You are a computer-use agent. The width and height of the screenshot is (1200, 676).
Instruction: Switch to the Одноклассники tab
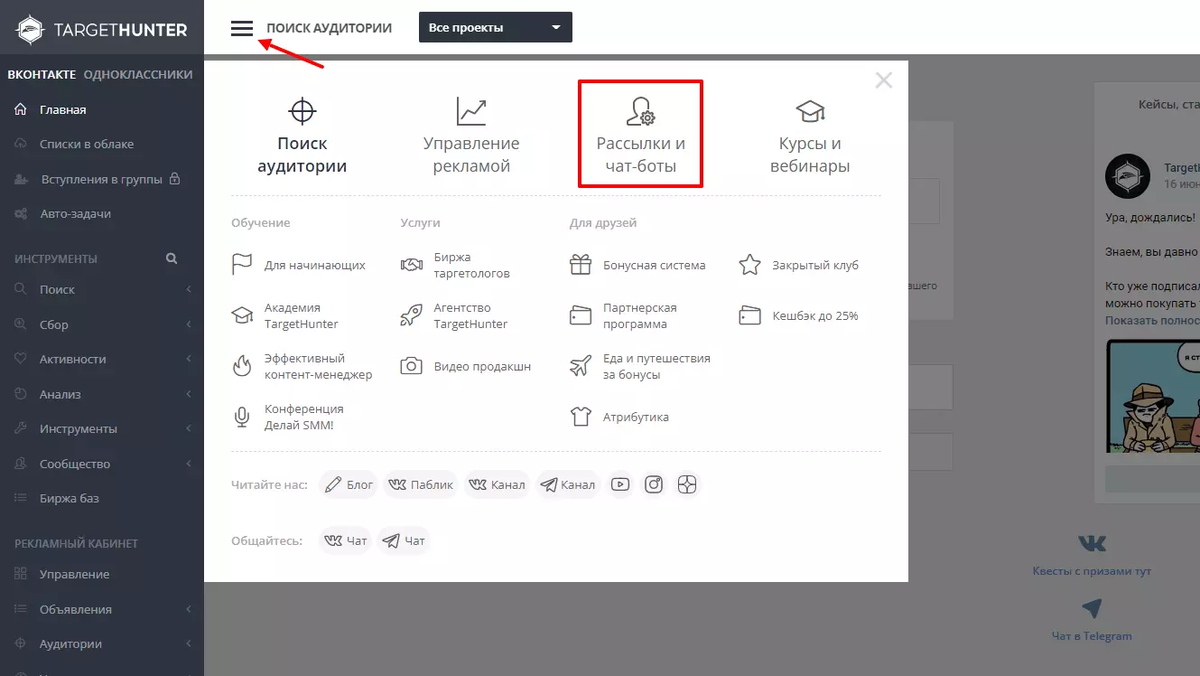(138, 74)
